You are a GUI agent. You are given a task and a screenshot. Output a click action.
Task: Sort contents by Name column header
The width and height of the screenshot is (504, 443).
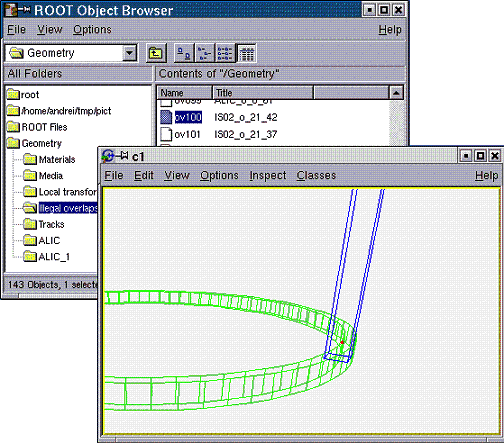(185, 92)
